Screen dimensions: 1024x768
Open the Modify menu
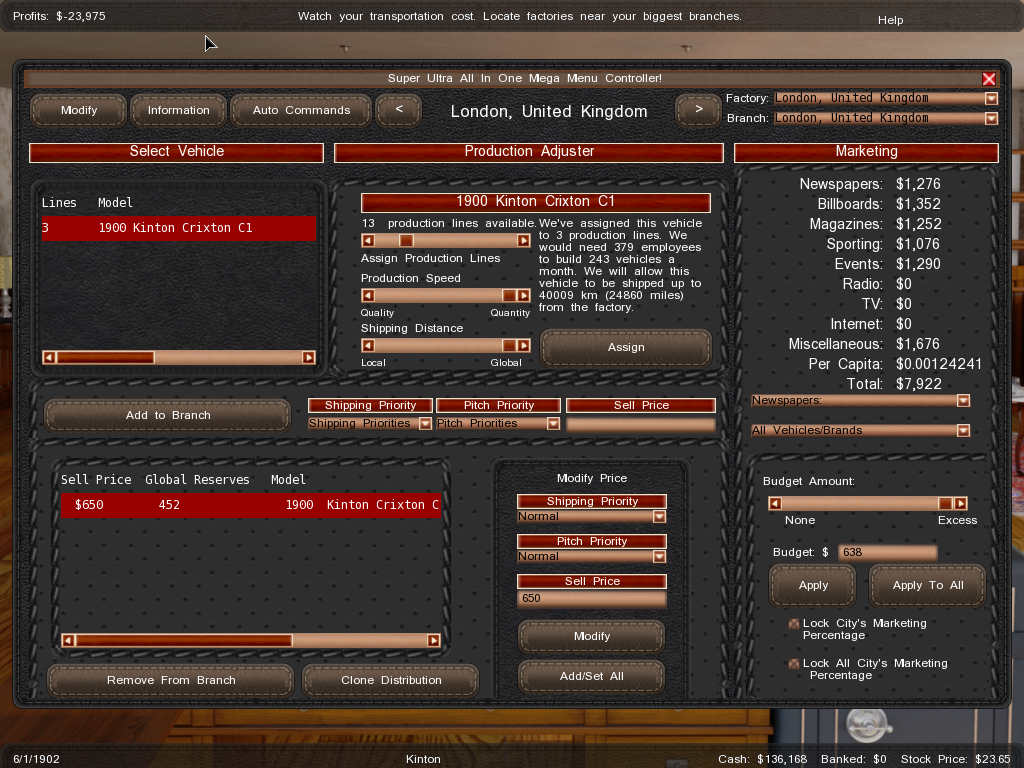tap(79, 110)
